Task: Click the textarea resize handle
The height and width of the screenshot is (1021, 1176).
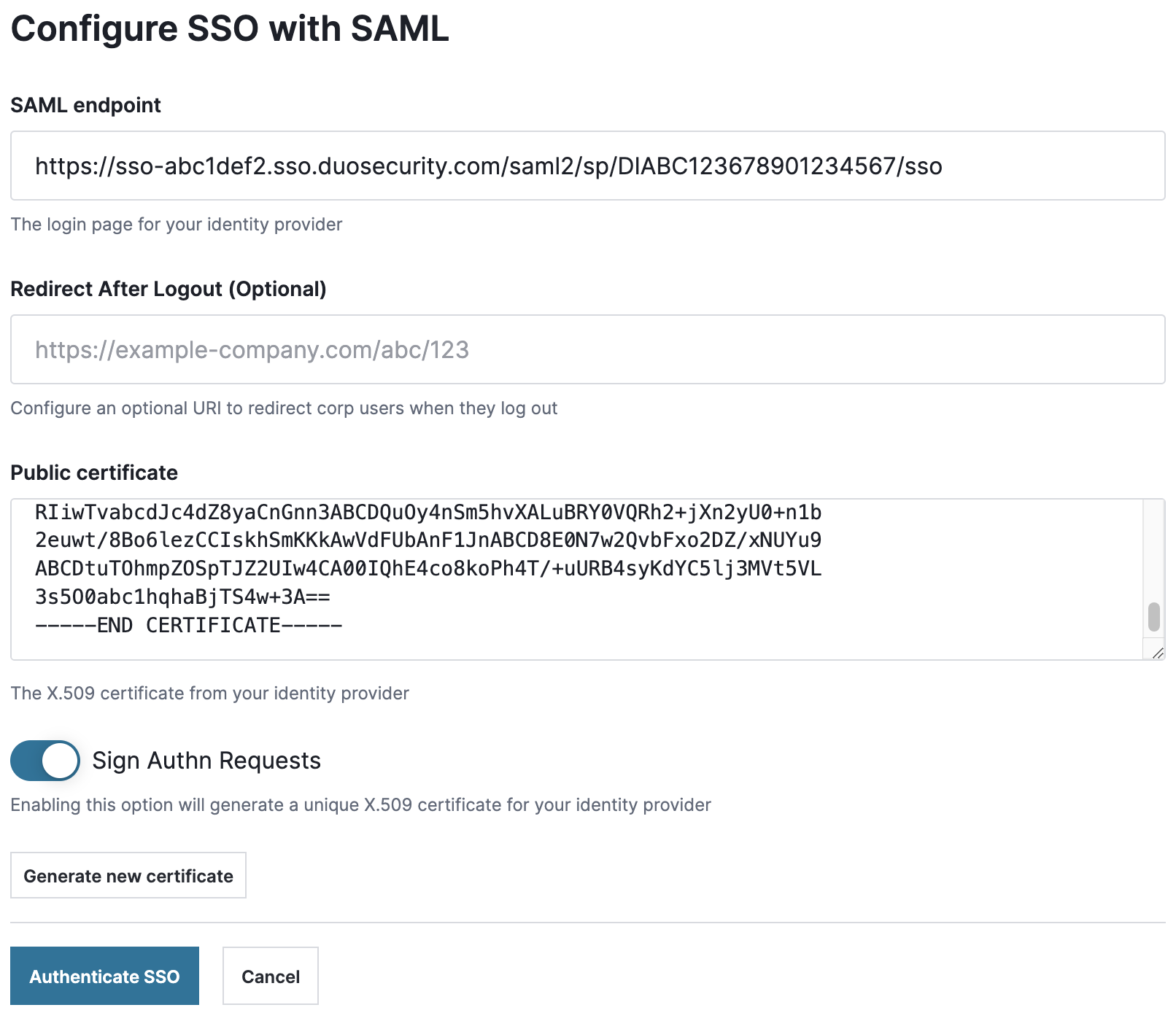Action: pyautogui.click(x=1157, y=653)
